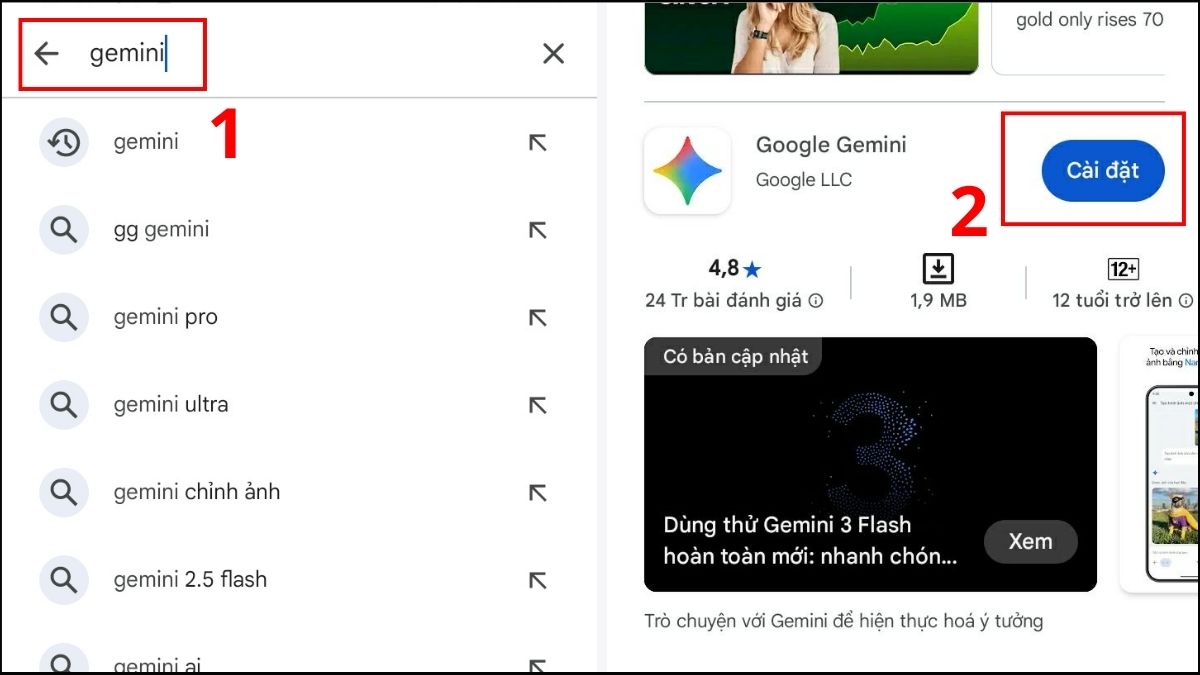
Task: Click the Google Gemini app icon
Action: coord(687,169)
